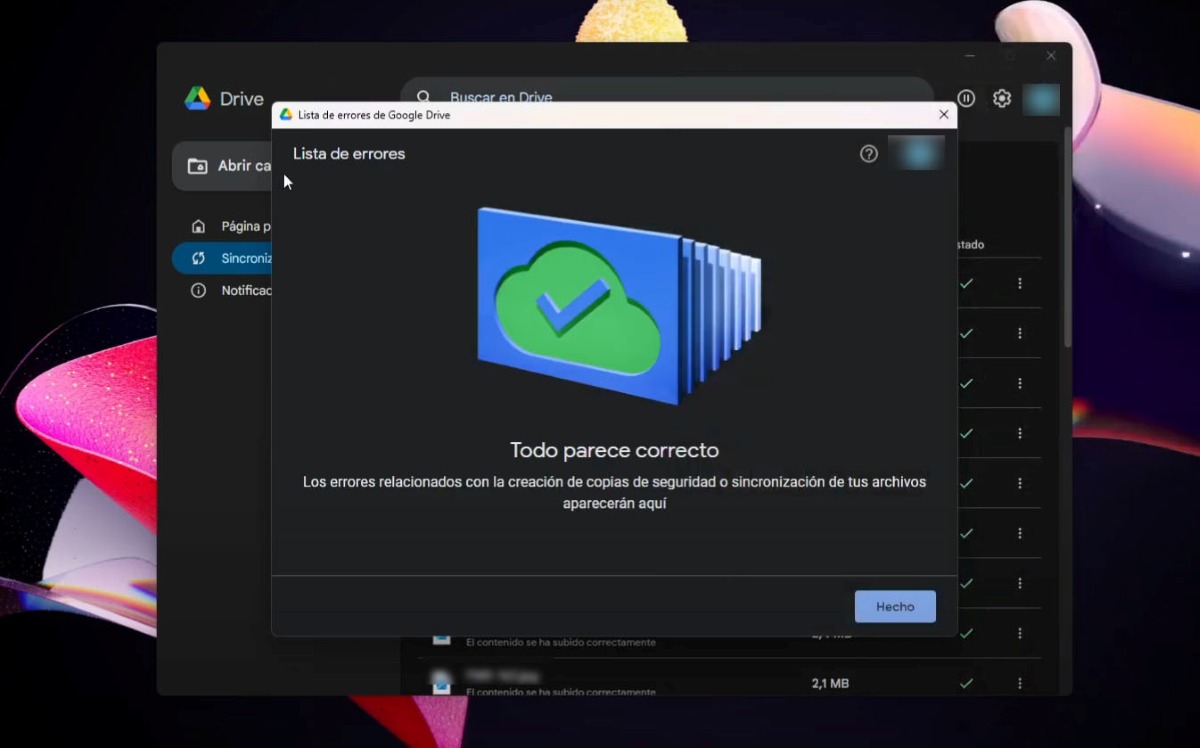Minimize the Drive main window

969,56
